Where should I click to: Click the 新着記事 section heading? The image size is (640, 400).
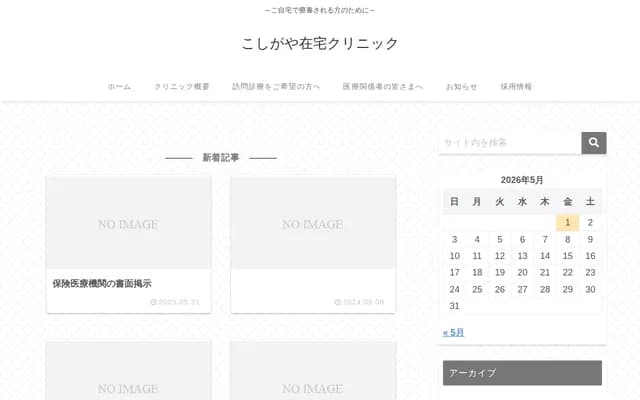tap(221, 158)
